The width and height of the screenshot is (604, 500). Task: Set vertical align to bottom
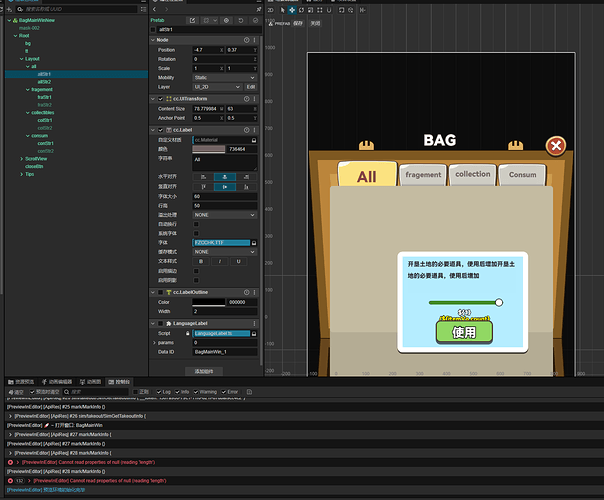pyautogui.click(x=246, y=187)
